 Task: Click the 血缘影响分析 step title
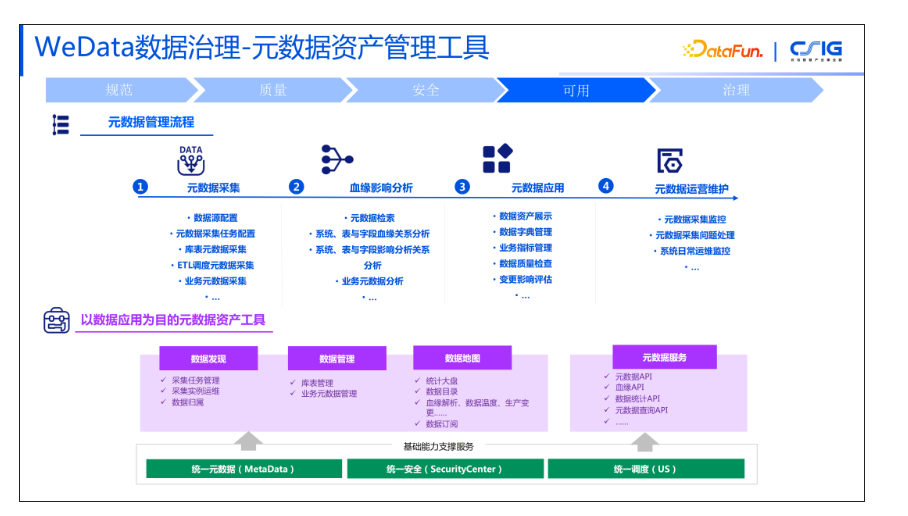click(381, 188)
